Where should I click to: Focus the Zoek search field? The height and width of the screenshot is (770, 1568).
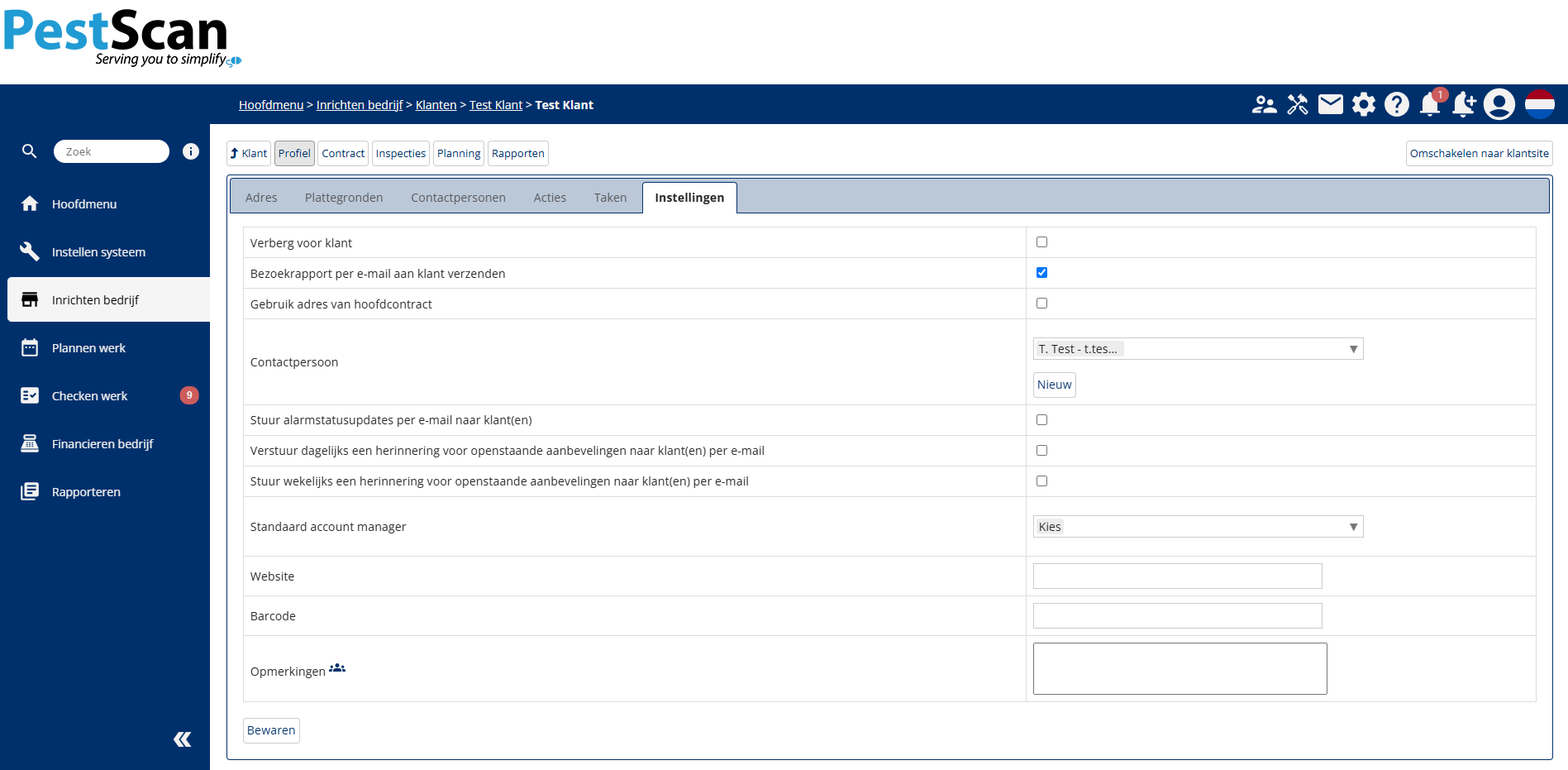(112, 151)
